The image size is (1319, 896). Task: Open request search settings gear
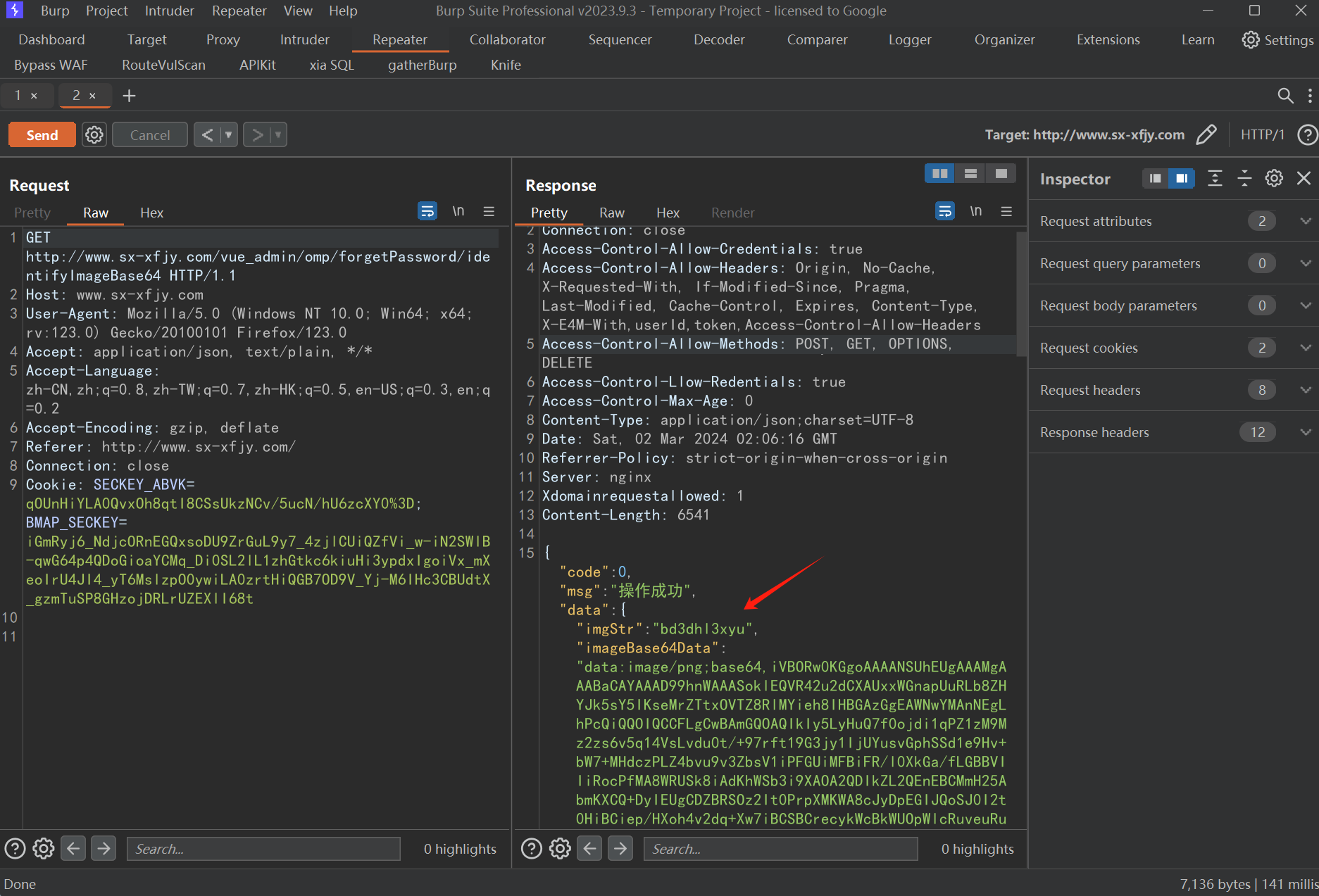click(x=44, y=849)
